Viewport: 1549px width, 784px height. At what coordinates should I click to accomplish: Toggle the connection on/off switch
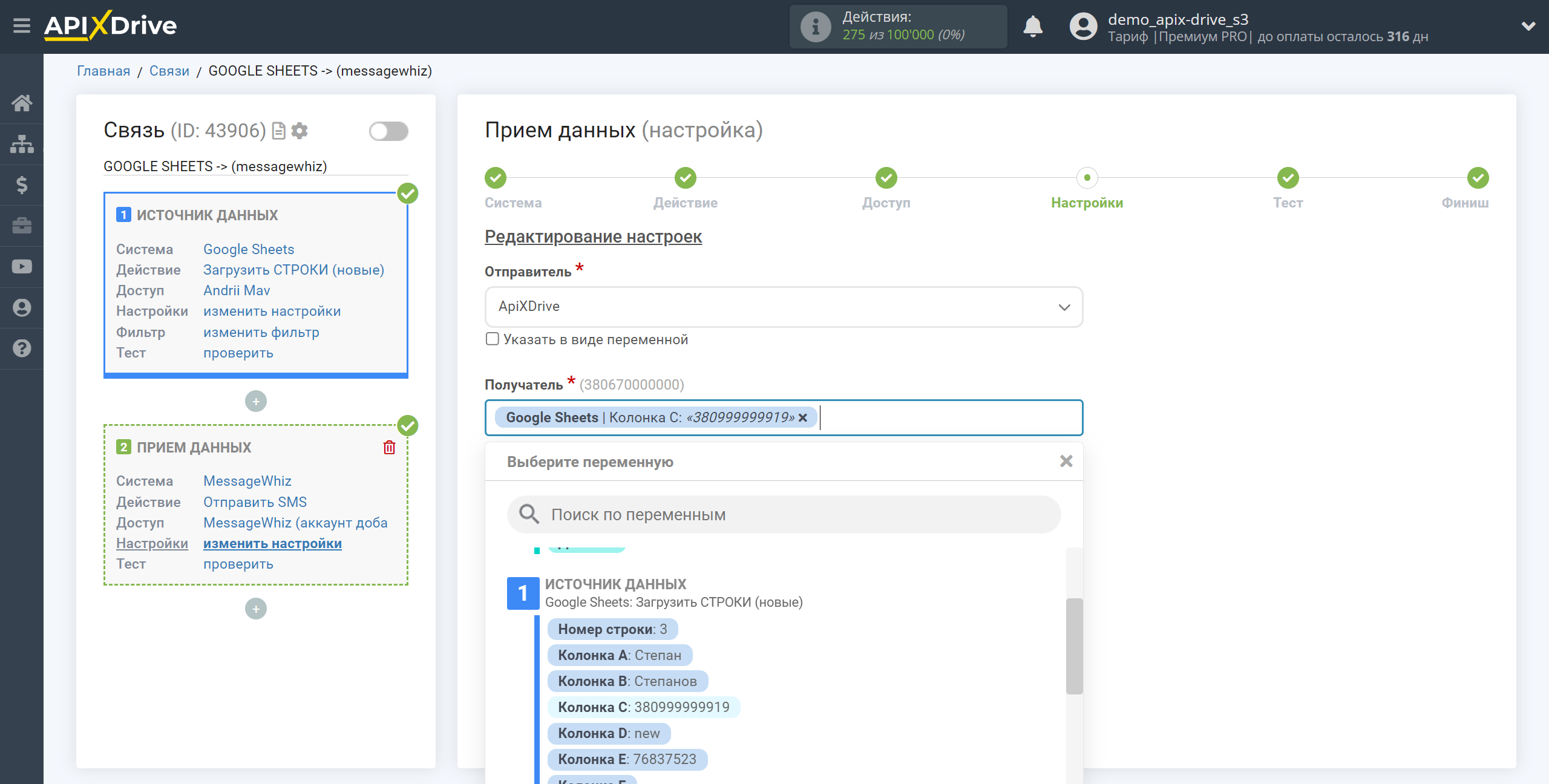(x=388, y=131)
